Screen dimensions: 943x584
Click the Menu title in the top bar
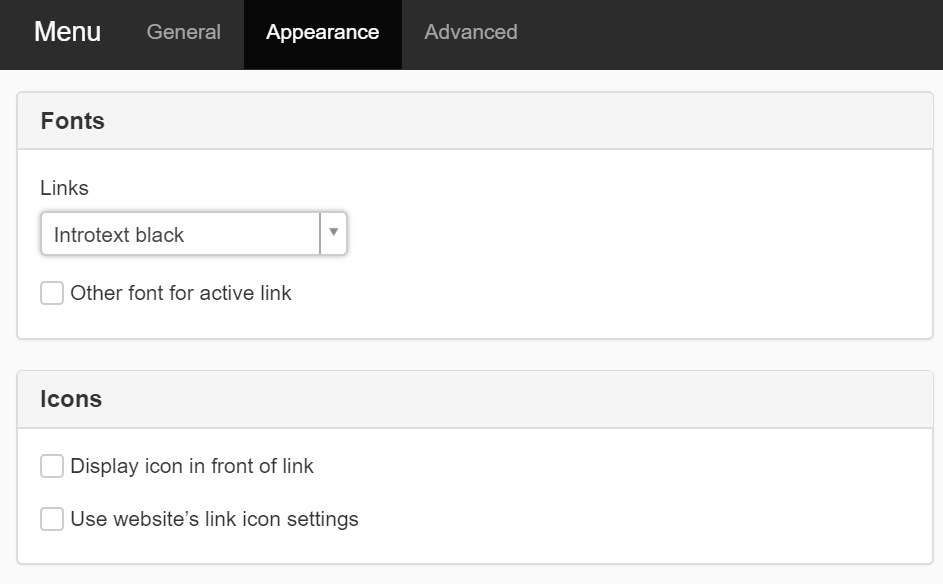point(67,32)
